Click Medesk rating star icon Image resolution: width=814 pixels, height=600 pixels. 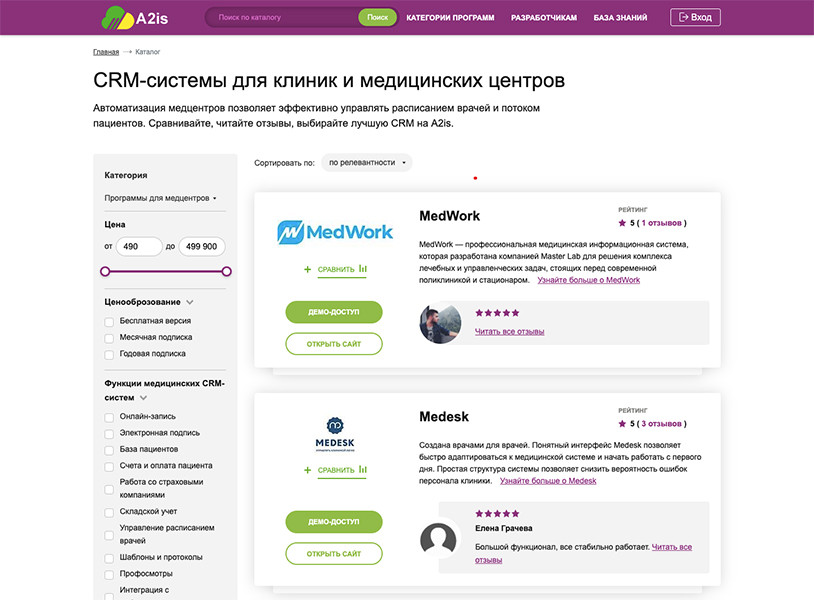coord(622,424)
